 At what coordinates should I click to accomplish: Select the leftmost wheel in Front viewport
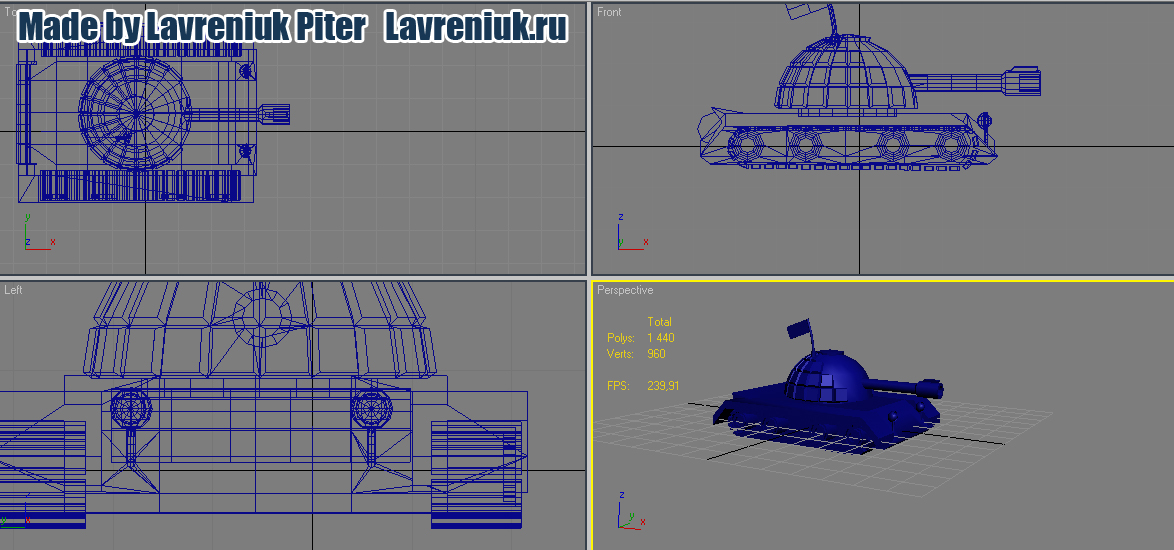point(746,146)
